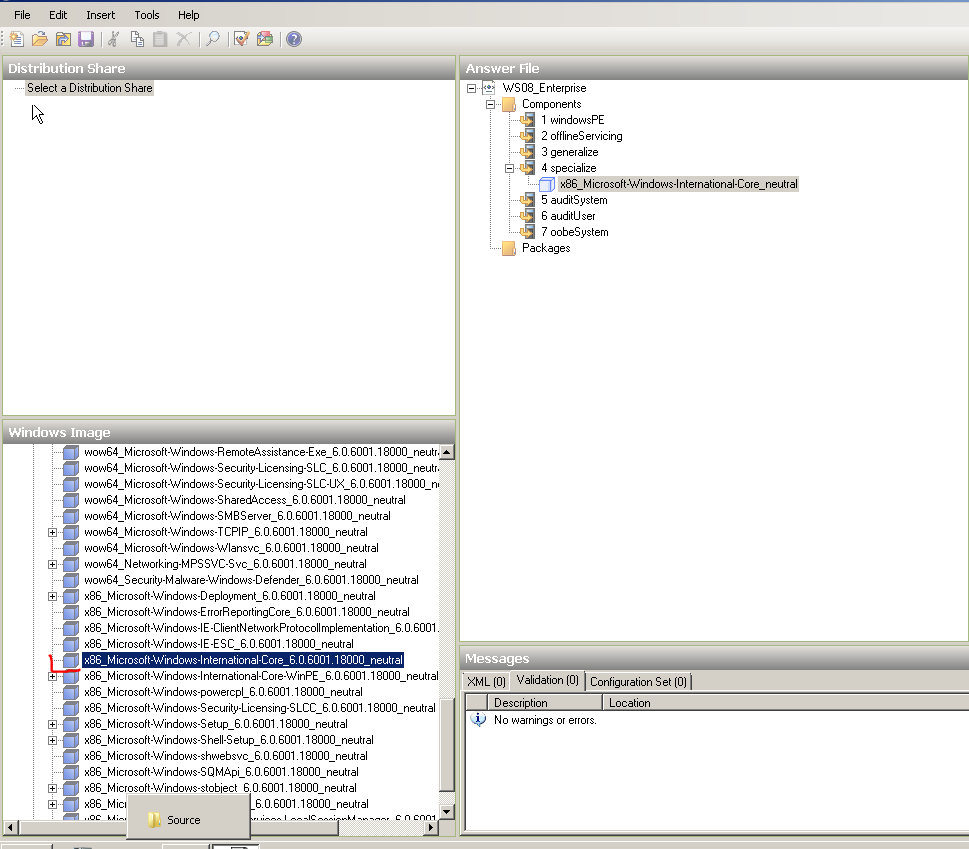Select x86 Windows-SQMApi component row

coord(221,772)
